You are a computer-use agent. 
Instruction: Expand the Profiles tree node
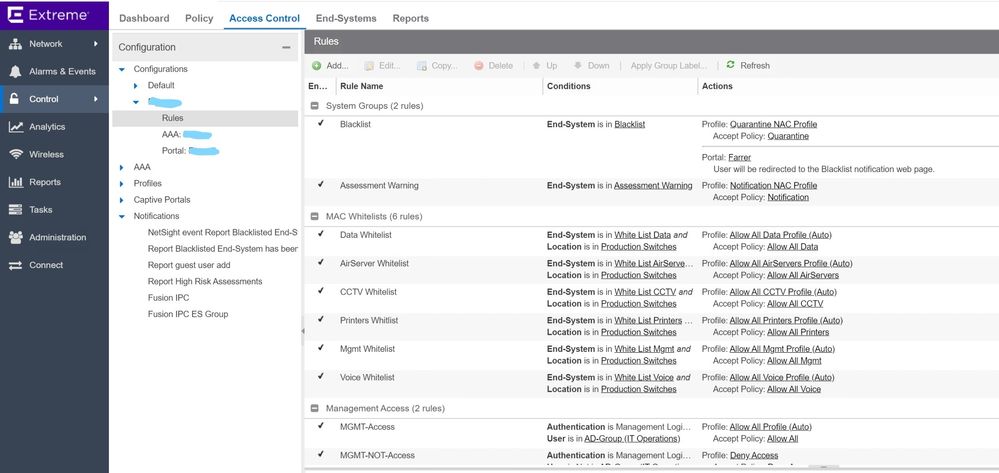point(122,184)
